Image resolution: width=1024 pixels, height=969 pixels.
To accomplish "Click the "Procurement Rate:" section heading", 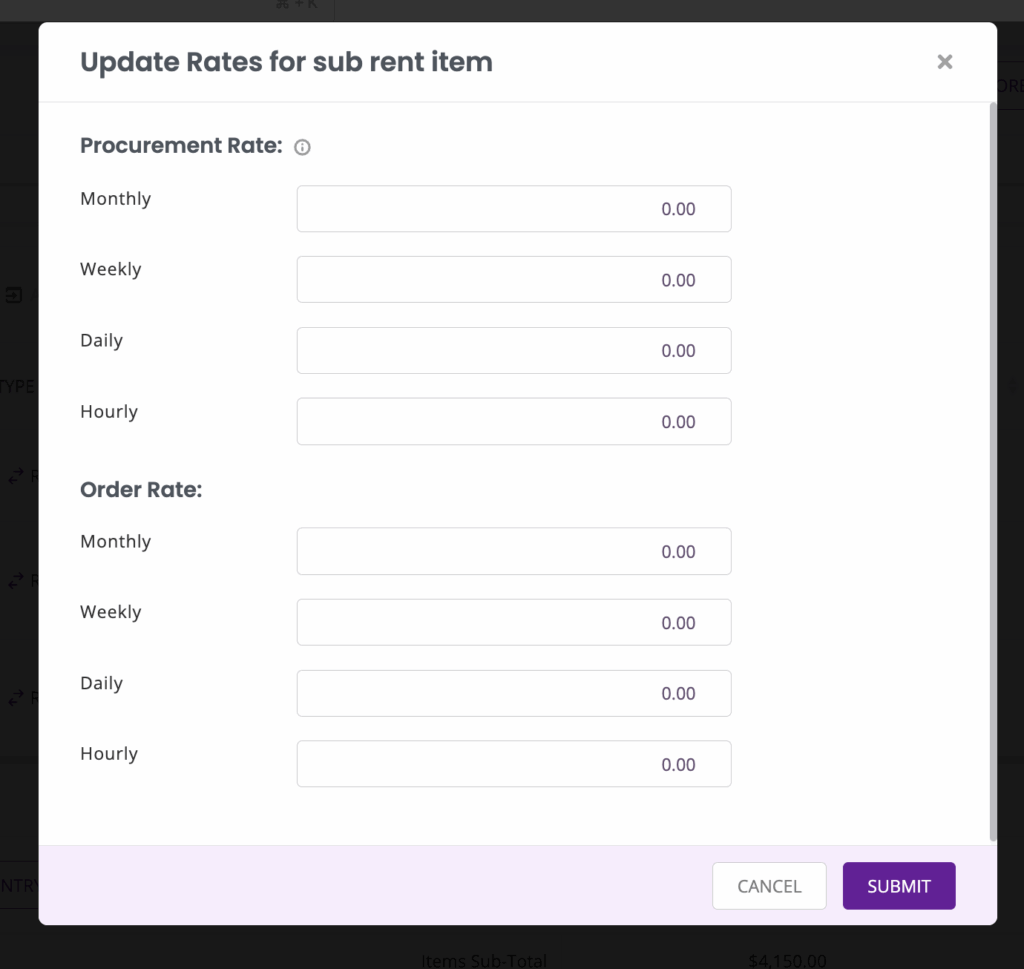I will (x=181, y=146).
